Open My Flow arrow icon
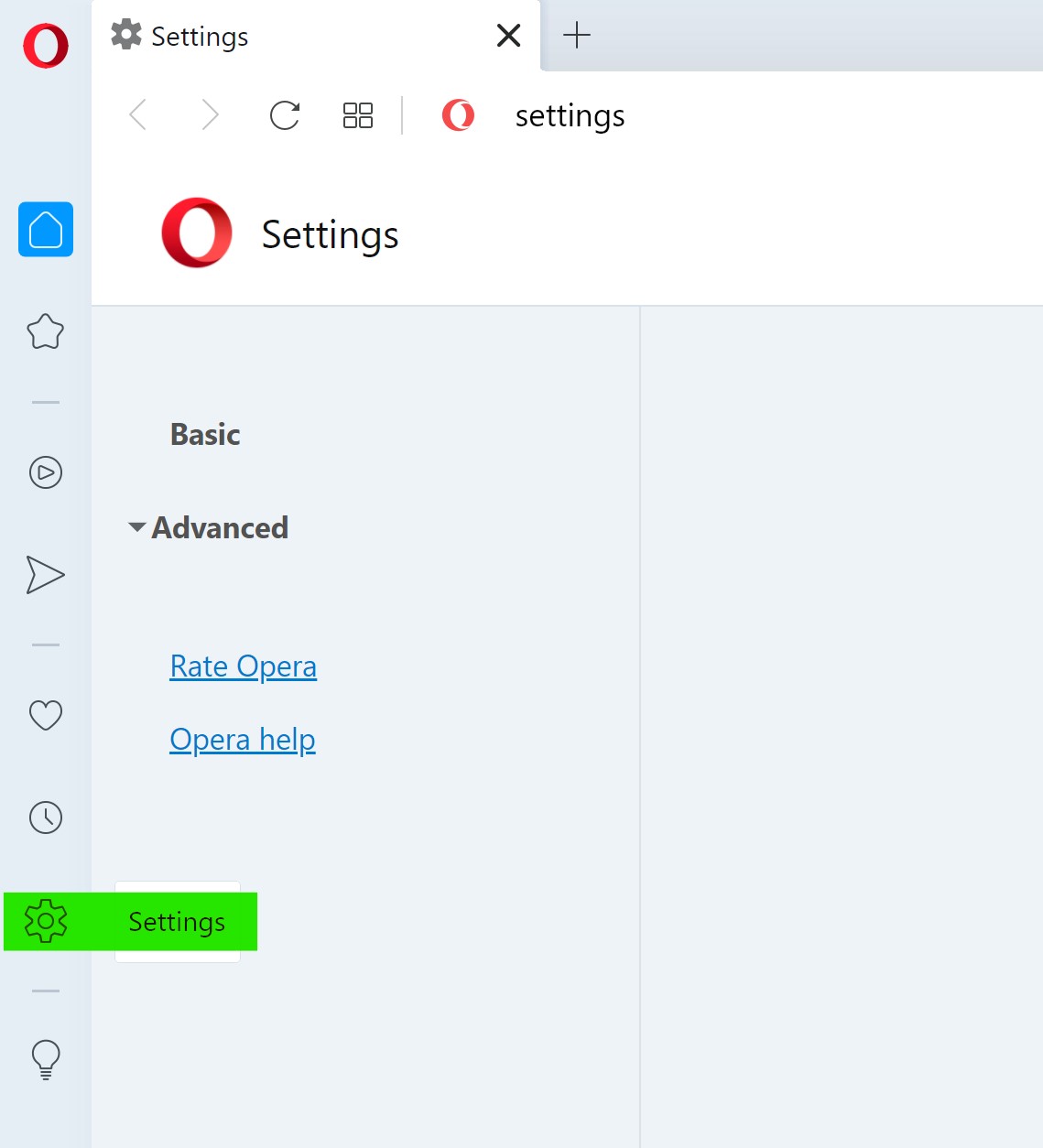The width and height of the screenshot is (1043, 1148). (46, 575)
